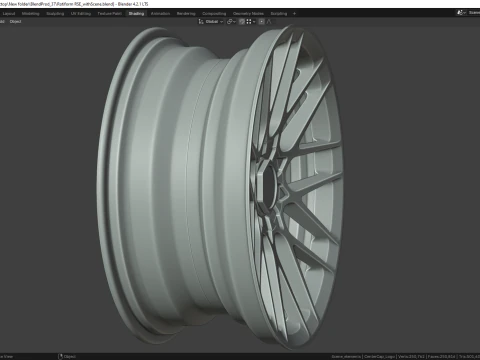Switch to the Layout workspace tab
Image resolution: width=480 pixels, height=360 pixels.
click(x=9, y=14)
